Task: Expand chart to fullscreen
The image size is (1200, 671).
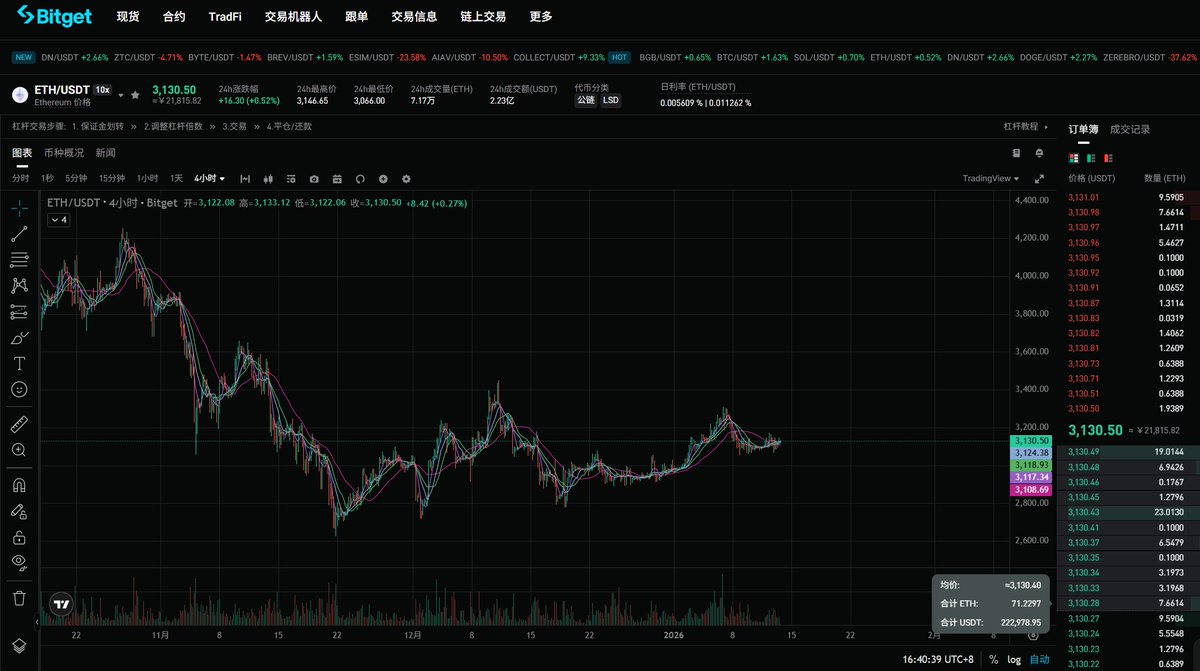Action: [1040, 179]
